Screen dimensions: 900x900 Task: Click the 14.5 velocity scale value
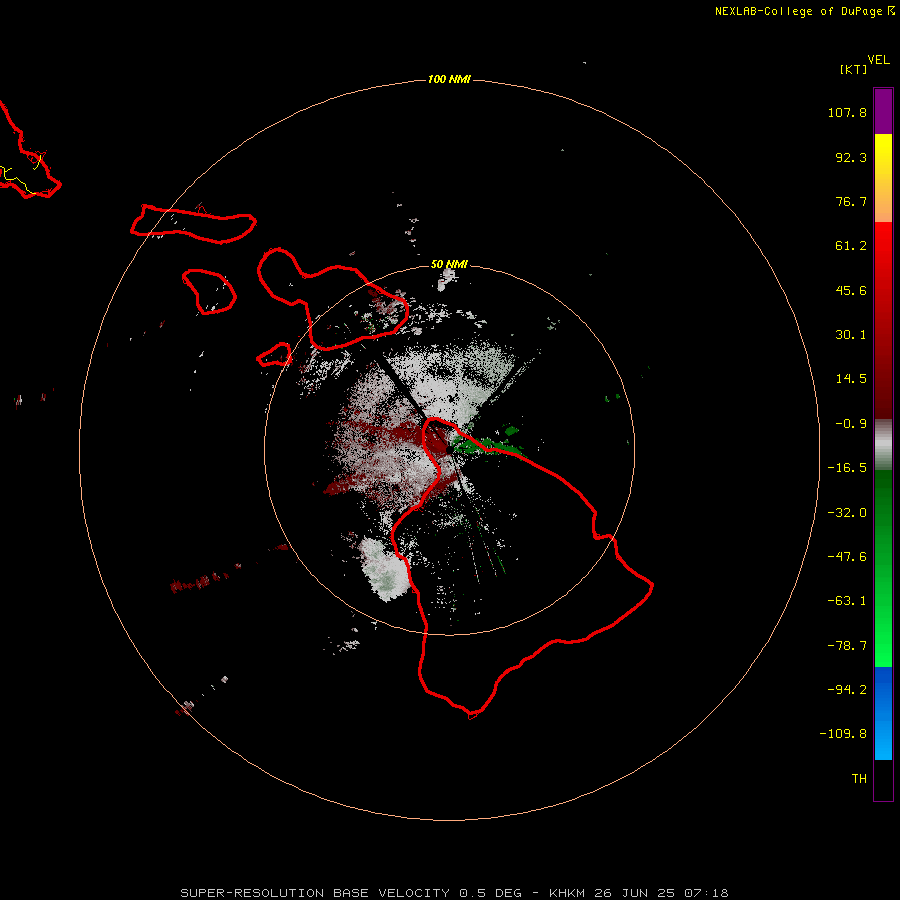point(851,379)
